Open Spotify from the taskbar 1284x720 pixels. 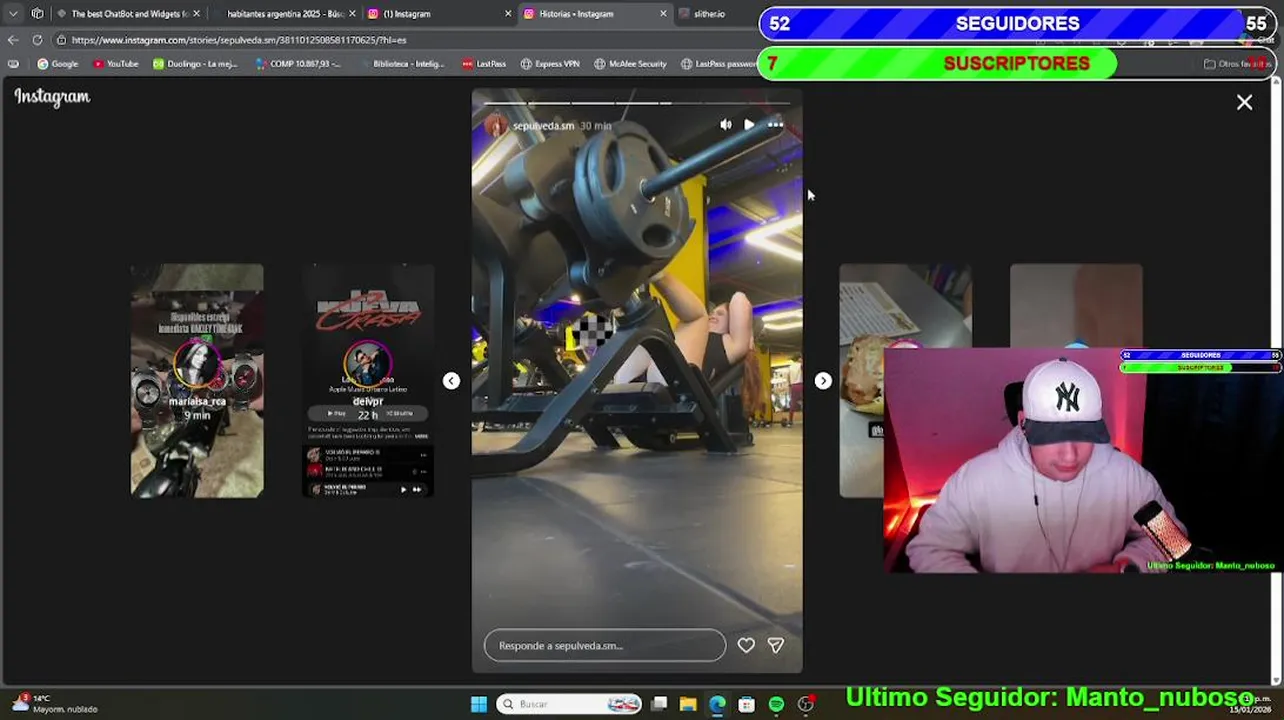click(x=776, y=704)
